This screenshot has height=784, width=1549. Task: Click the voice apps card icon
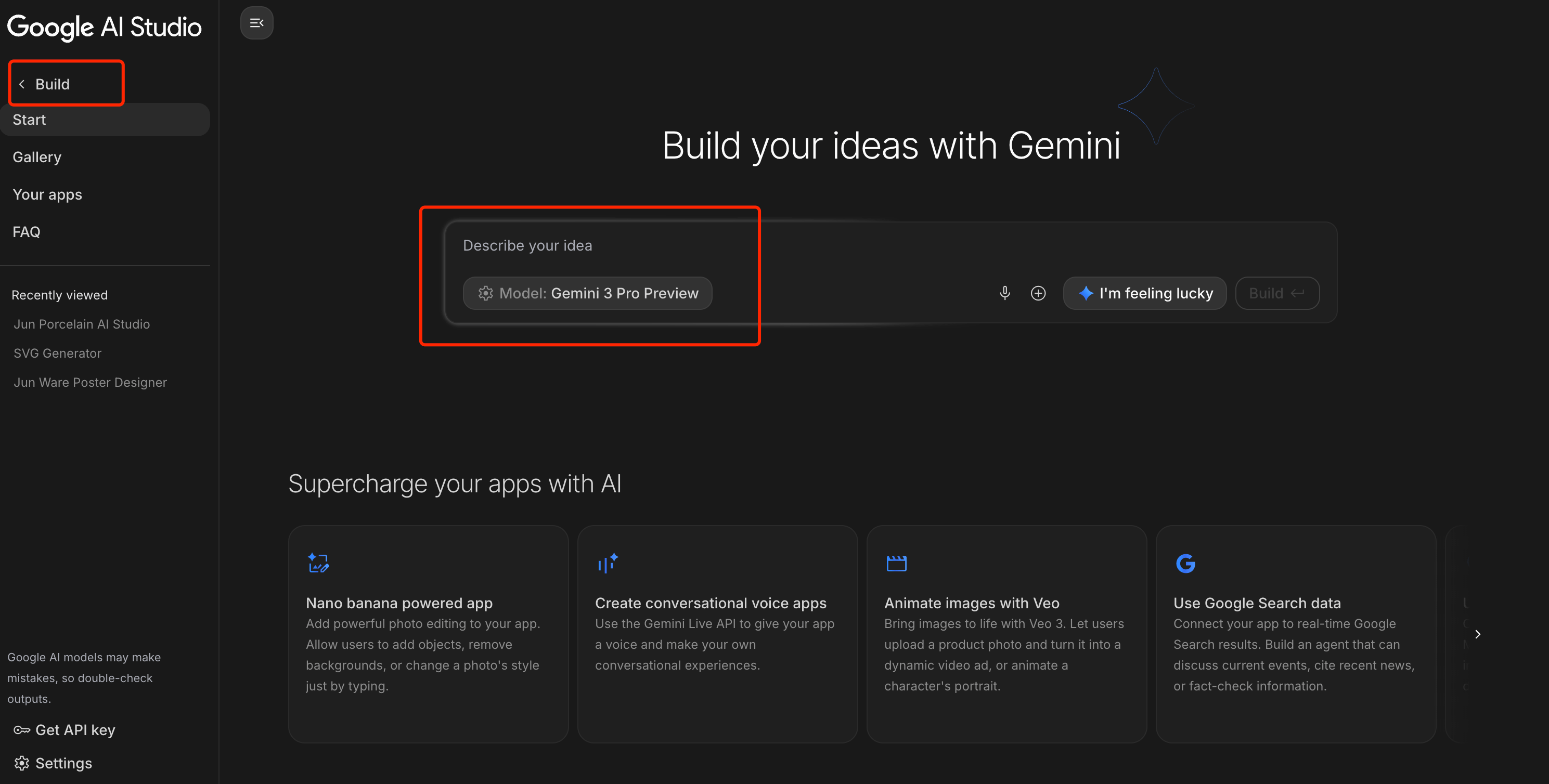608,563
